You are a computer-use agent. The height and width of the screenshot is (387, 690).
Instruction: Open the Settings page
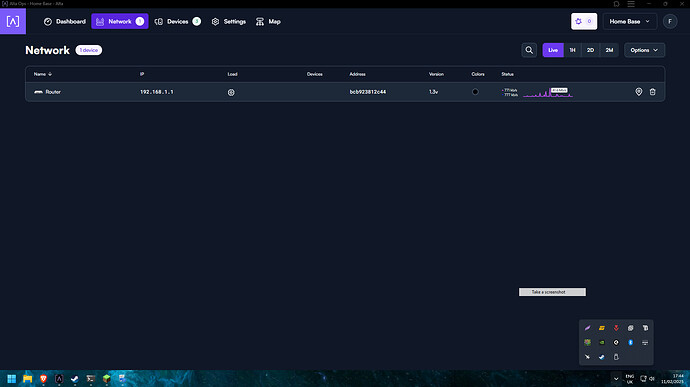[228, 21]
